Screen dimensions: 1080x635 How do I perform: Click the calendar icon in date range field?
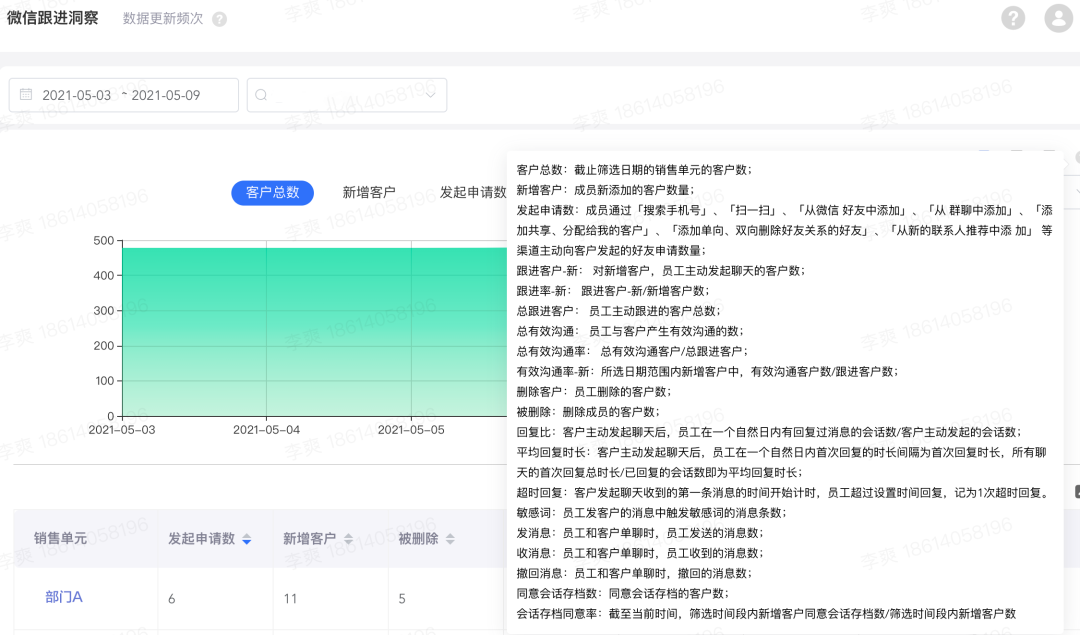(26, 95)
